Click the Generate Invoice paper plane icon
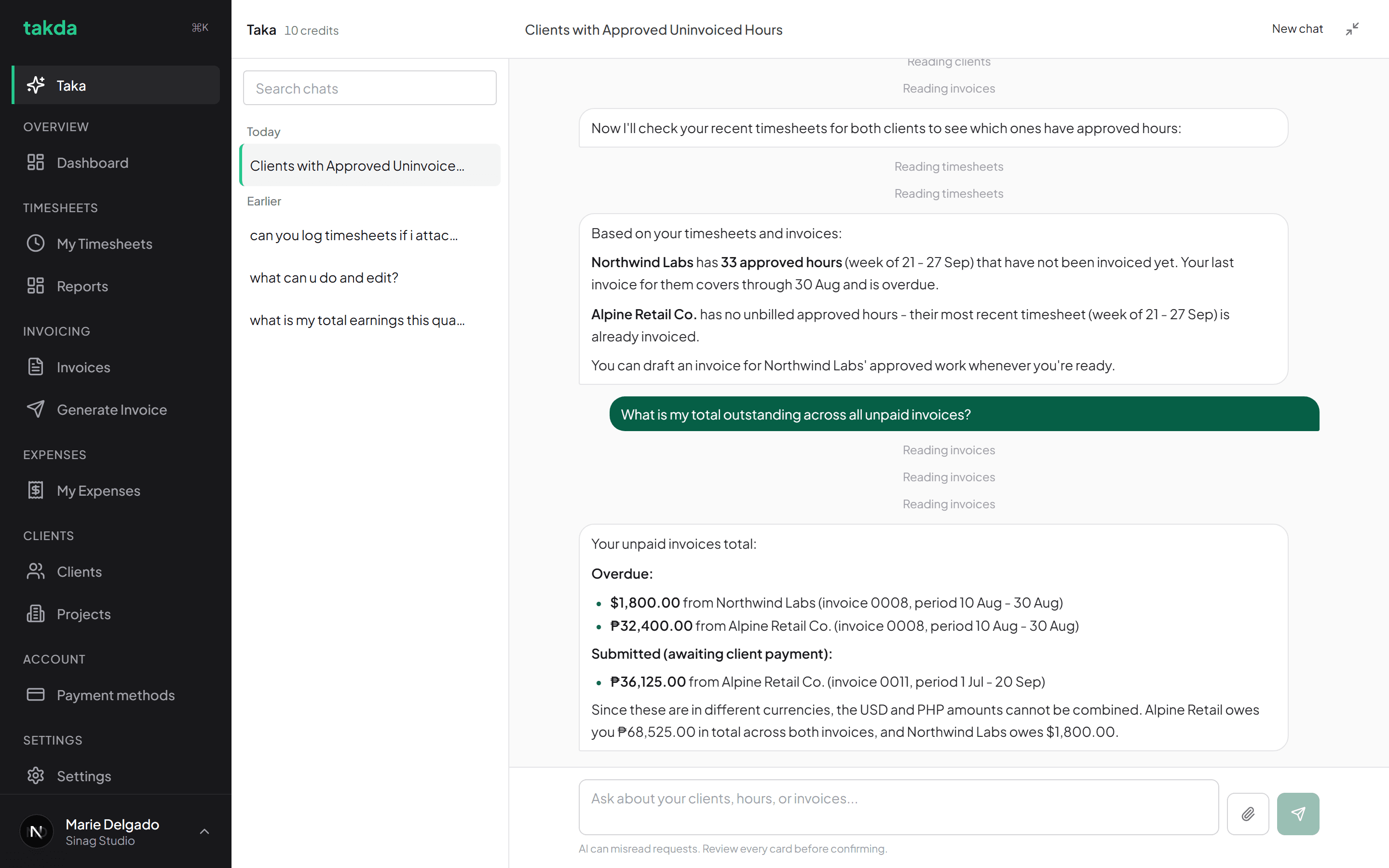The height and width of the screenshot is (868, 1389). click(36, 409)
